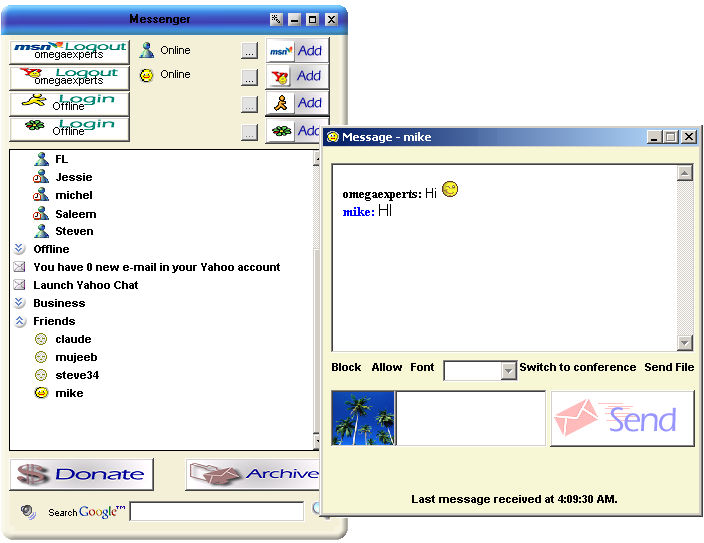Click the smiley icon in Message window title
The width and height of the screenshot is (704, 543).
pos(333,137)
